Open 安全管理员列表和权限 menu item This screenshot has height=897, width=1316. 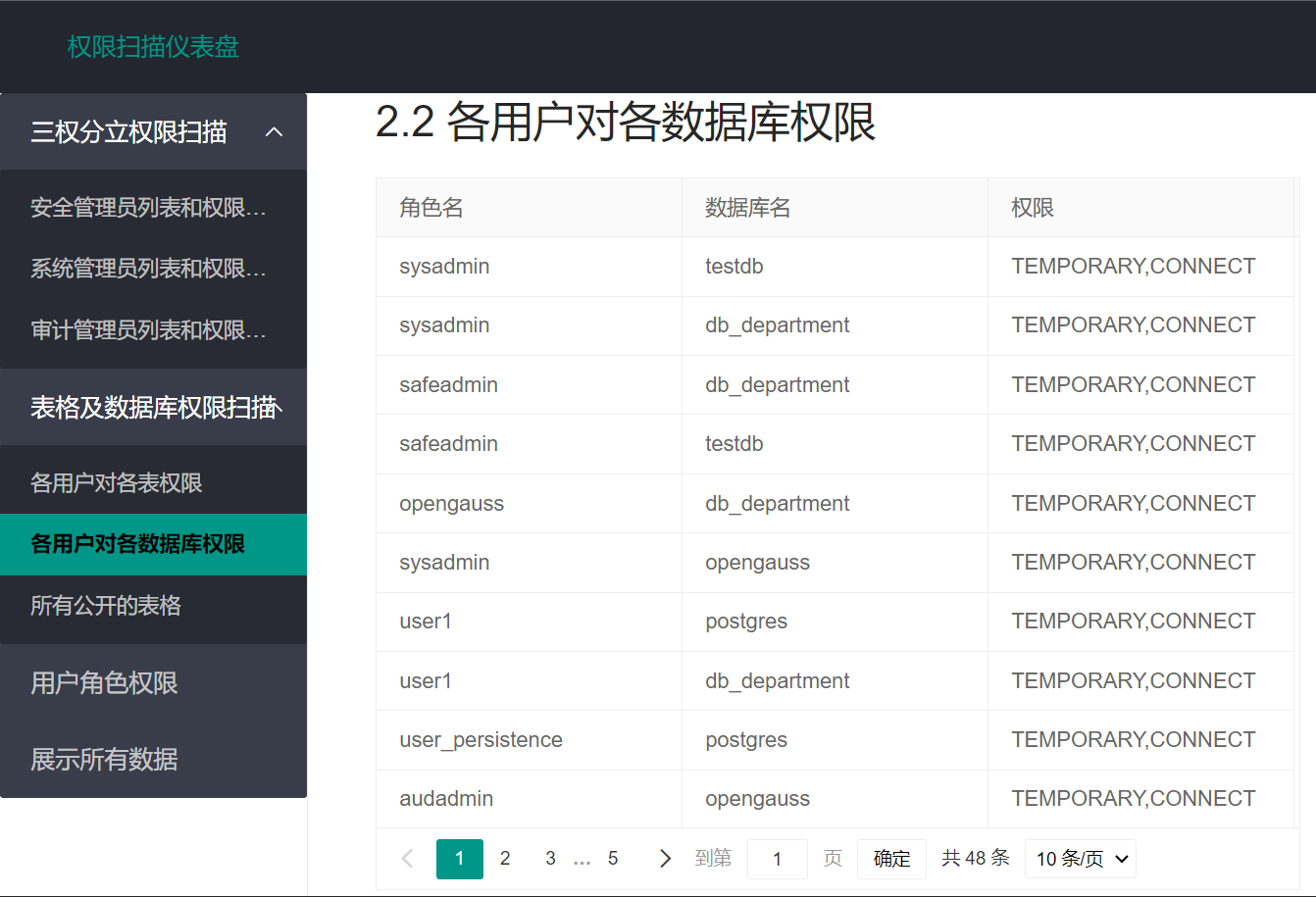tap(153, 208)
